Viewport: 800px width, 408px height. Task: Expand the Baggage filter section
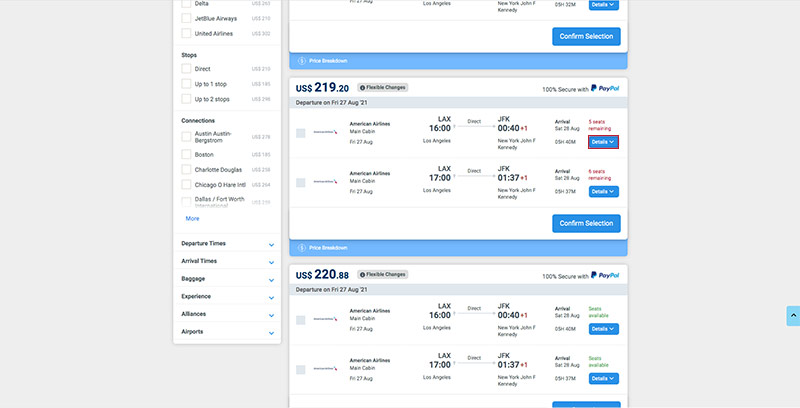pyautogui.click(x=227, y=279)
